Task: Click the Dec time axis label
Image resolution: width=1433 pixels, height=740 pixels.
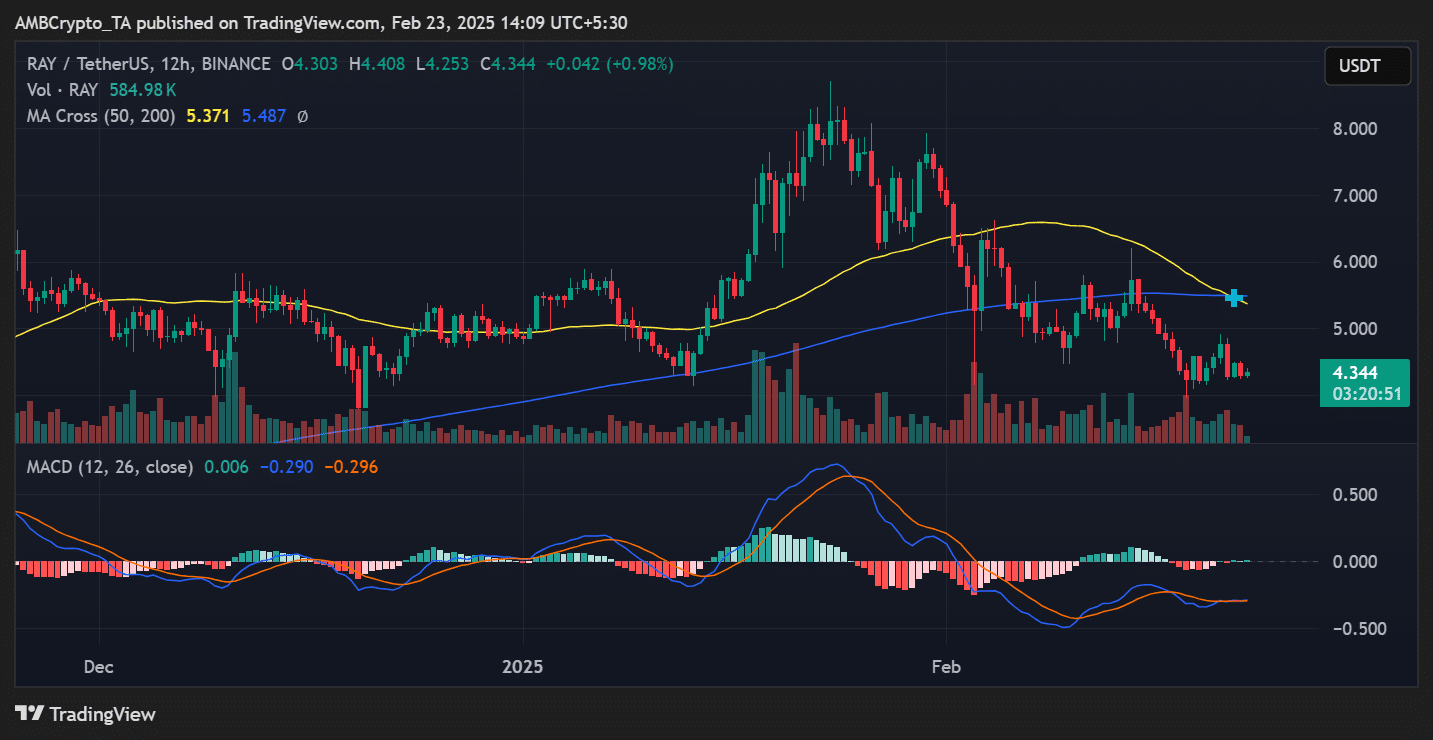Action: point(100,666)
